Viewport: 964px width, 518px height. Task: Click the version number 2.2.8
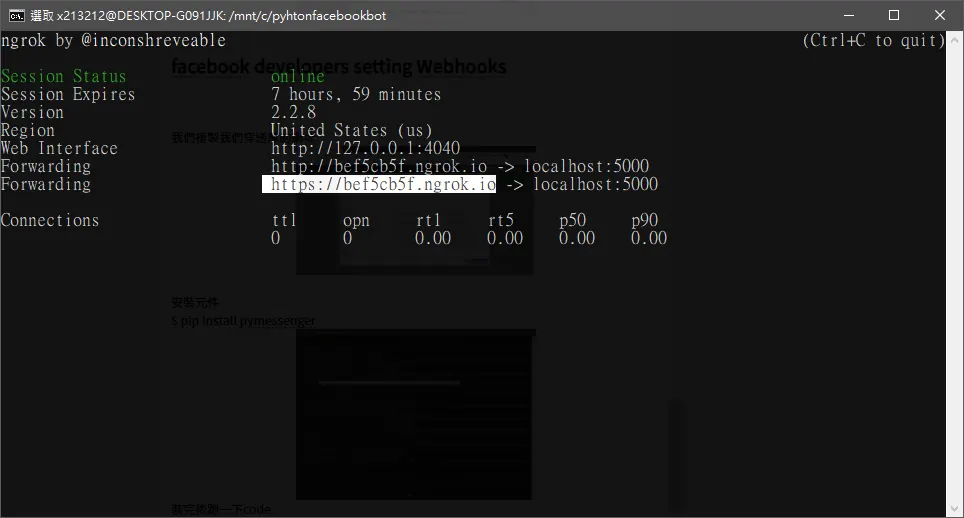(293, 112)
